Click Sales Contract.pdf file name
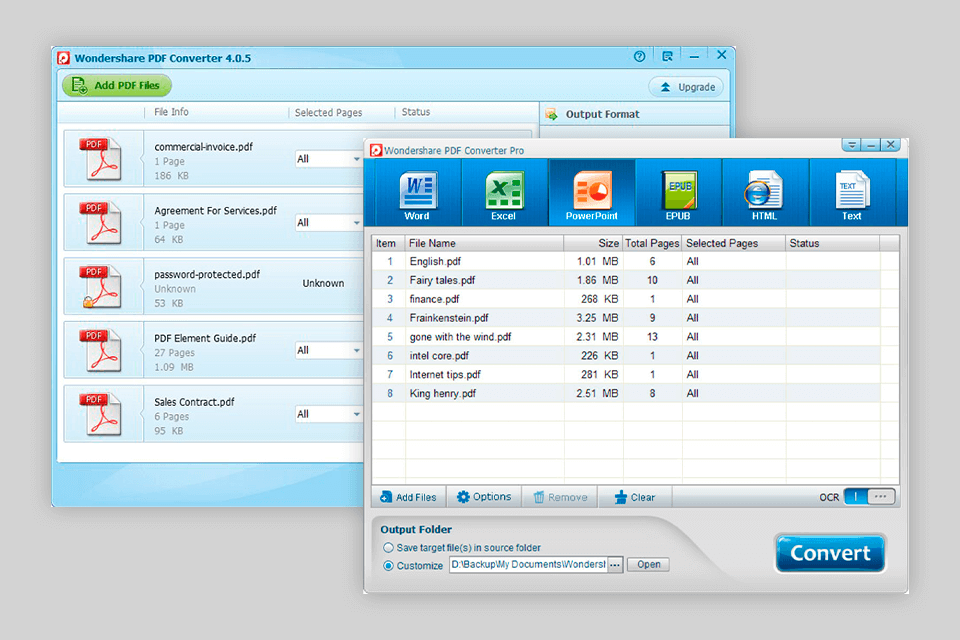This screenshot has height=640, width=960. (194, 402)
